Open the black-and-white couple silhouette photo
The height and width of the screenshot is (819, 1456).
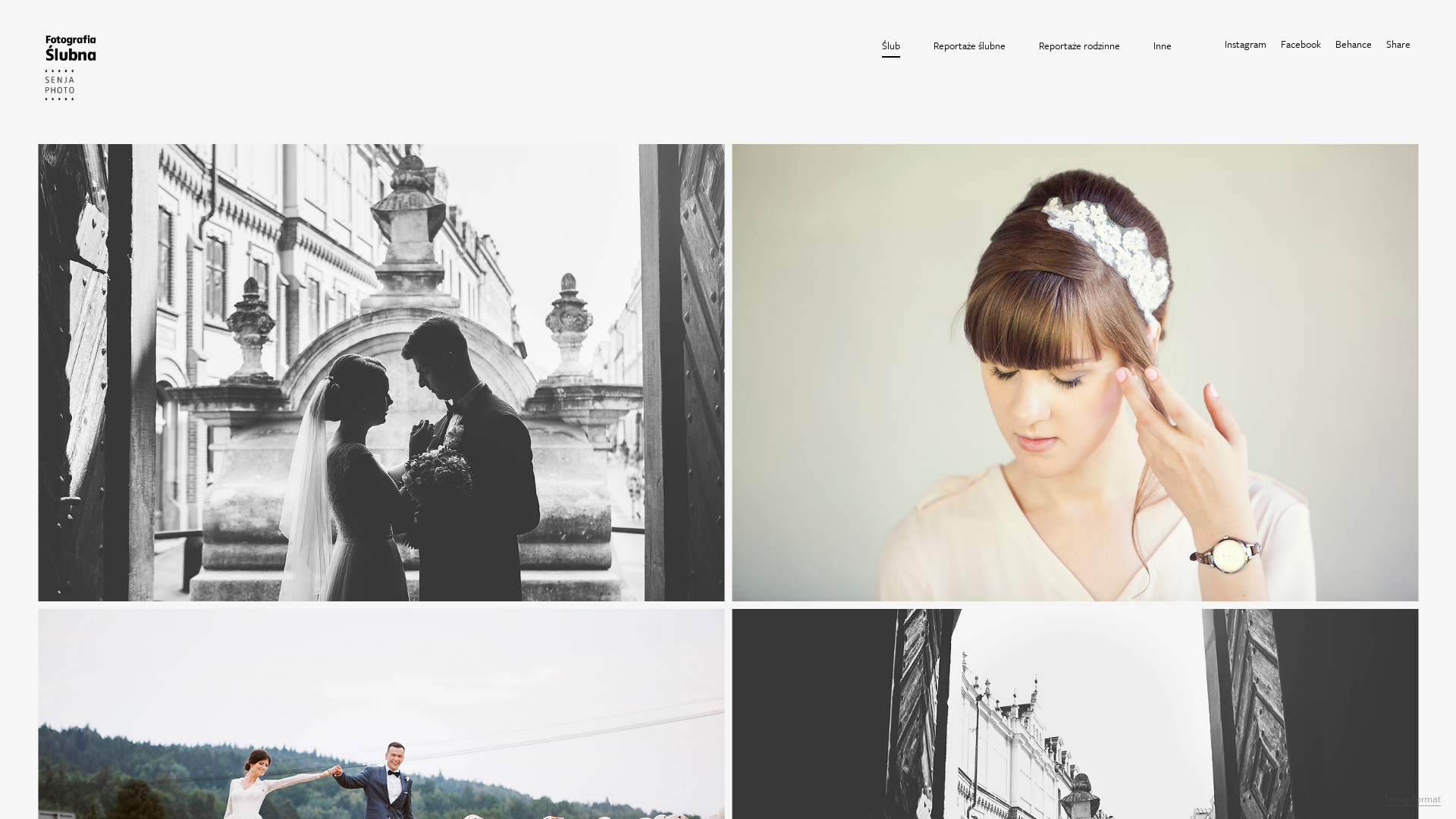point(381,372)
